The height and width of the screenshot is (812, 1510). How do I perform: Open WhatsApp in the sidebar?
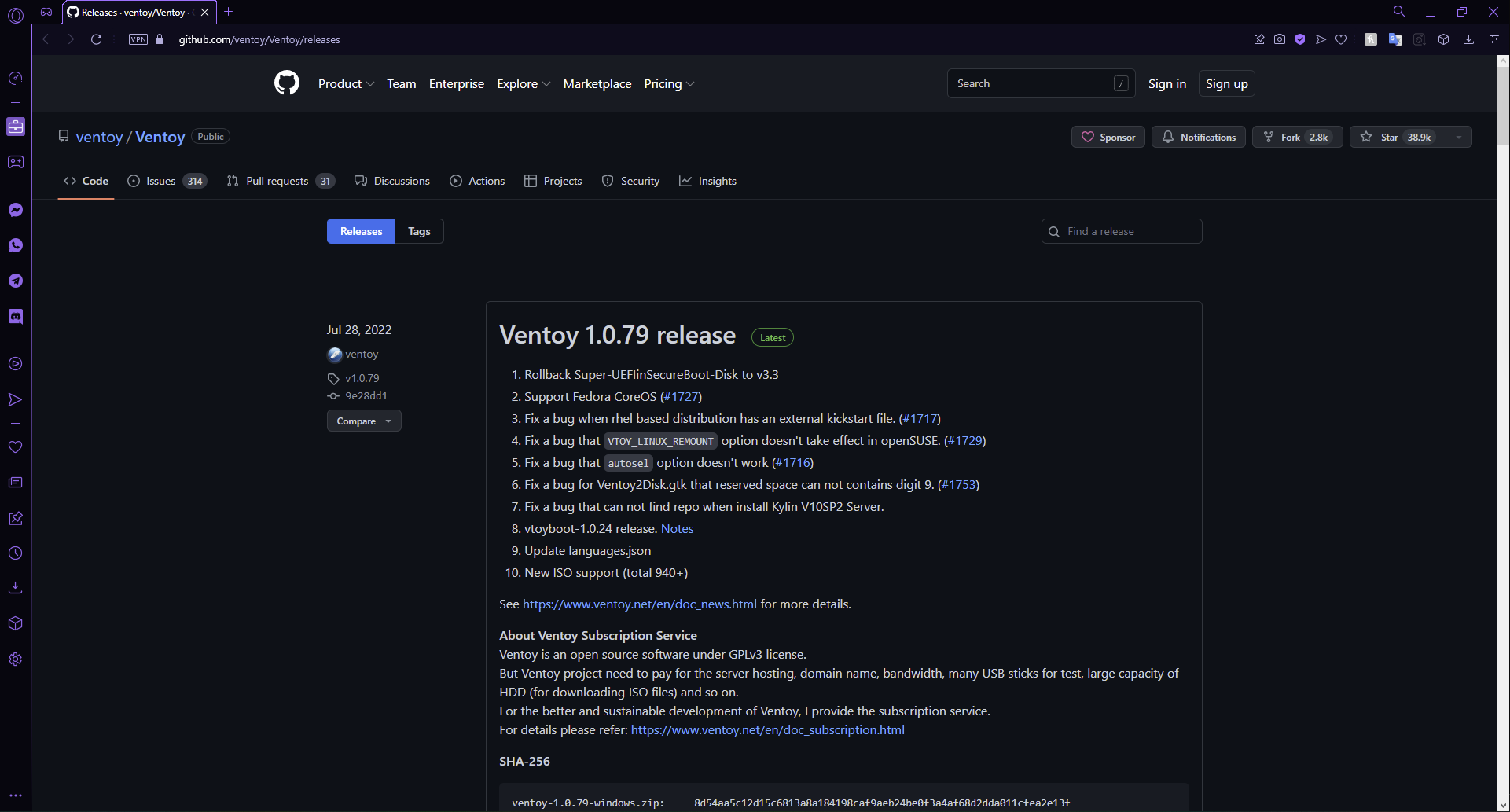[15, 245]
